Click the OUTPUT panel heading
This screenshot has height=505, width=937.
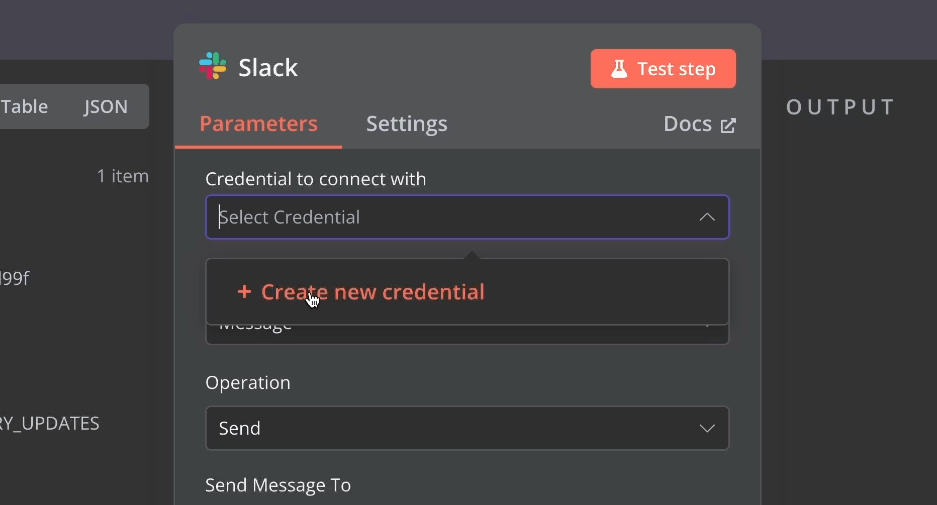point(840,107)
